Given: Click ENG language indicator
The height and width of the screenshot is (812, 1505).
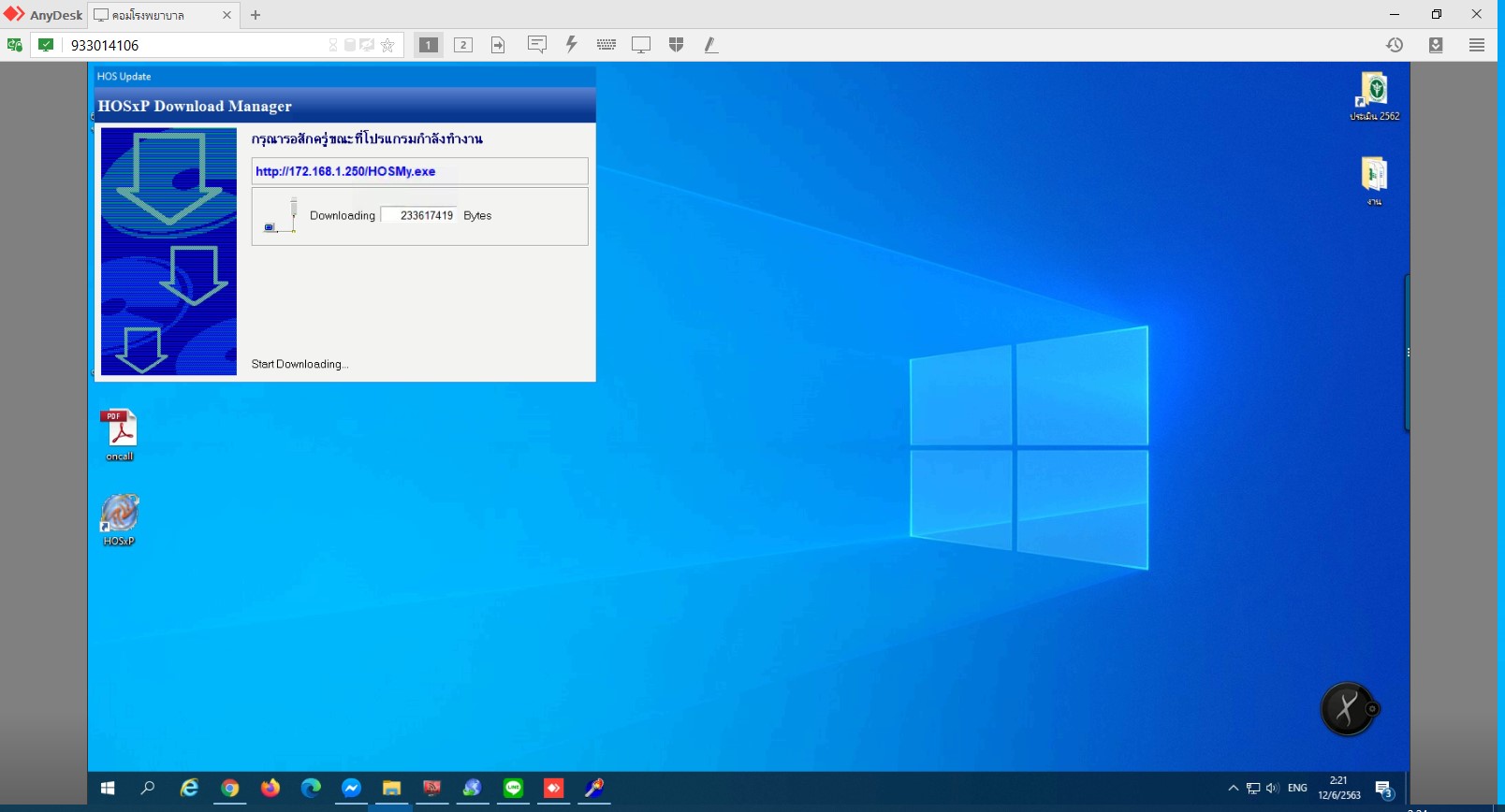Looking at the screenshot, I should [x=1297, y=789].
